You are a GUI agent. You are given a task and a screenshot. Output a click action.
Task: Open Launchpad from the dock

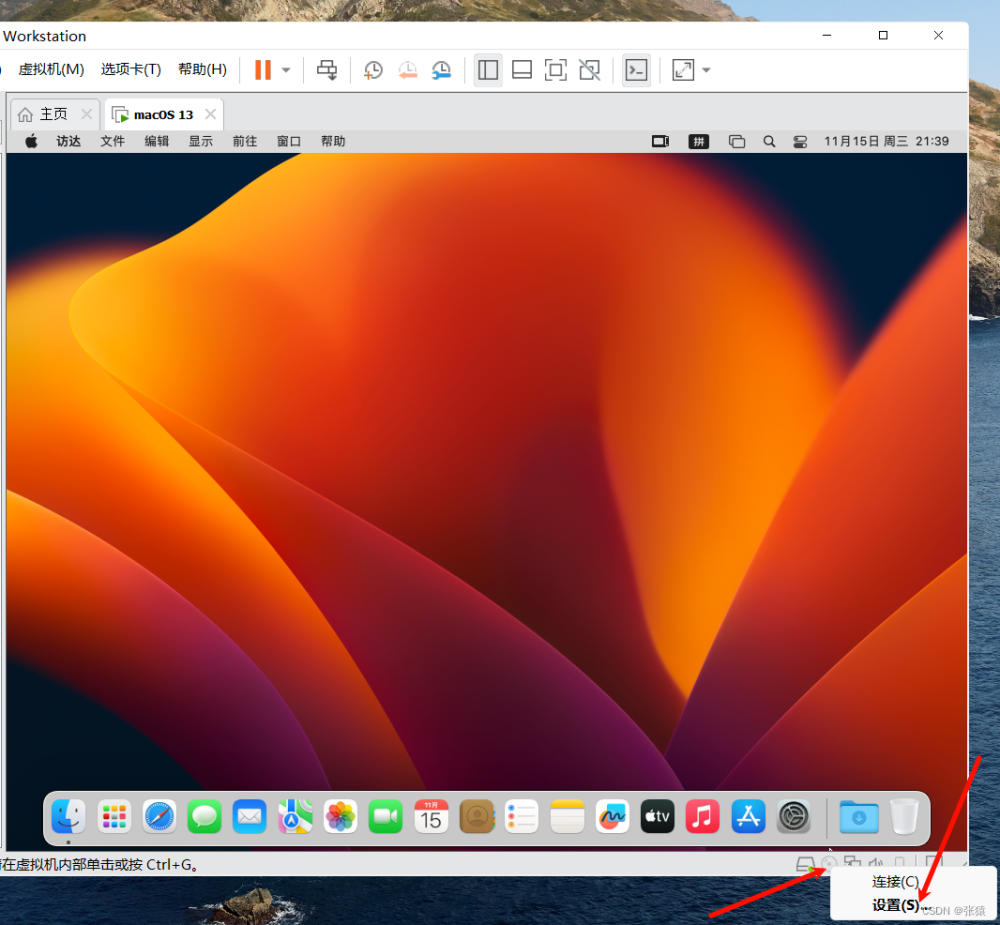pyautogui.click(x=114, y=817)
